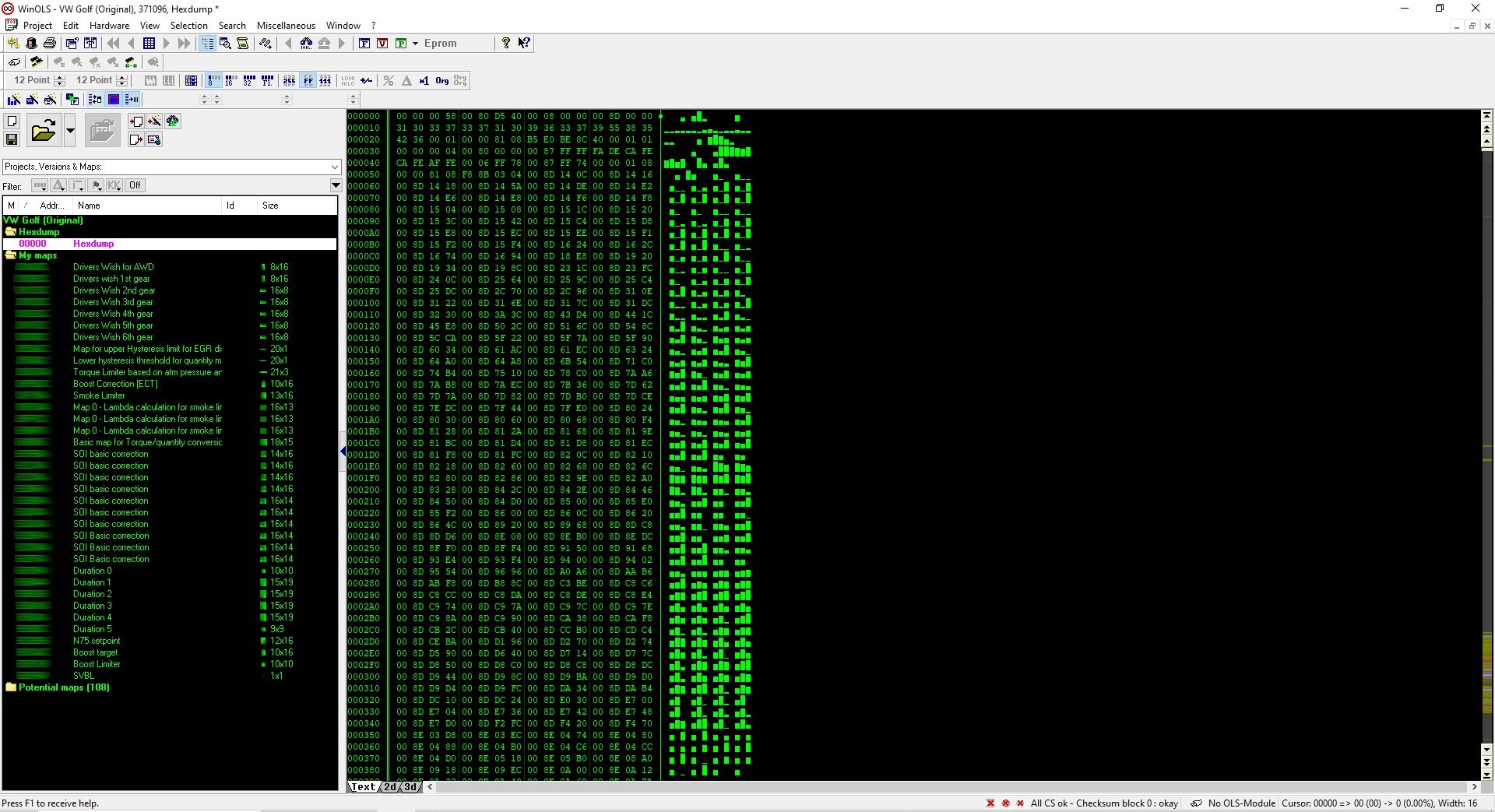Click the save floppy disk icon
The width and height of the screenshot is (1495, 812).
(12, 139)
